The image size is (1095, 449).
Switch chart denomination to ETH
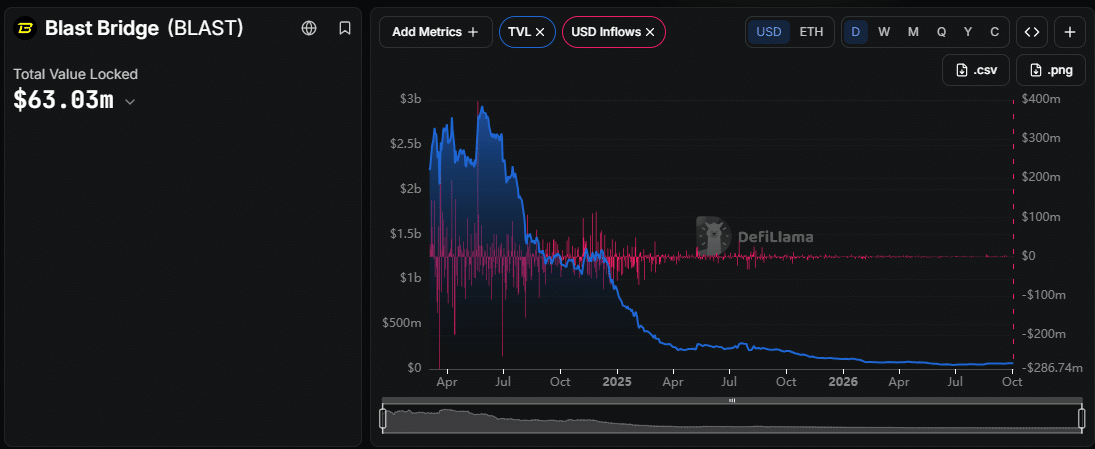pos(811,32)
